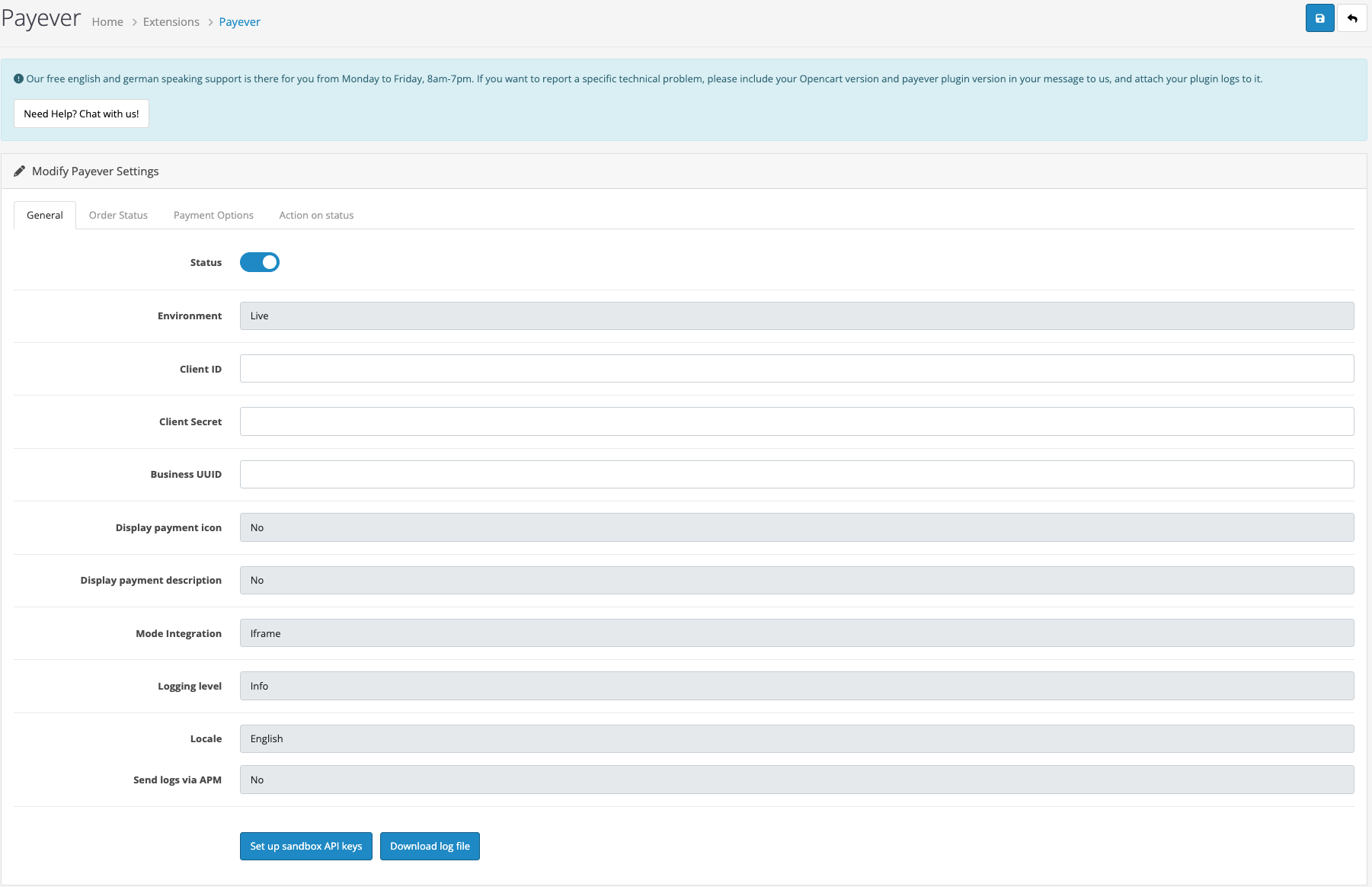Go to Extensions breadcrumb link
The width and height of the screenshot is (1372, 887).
pos(171,22)
